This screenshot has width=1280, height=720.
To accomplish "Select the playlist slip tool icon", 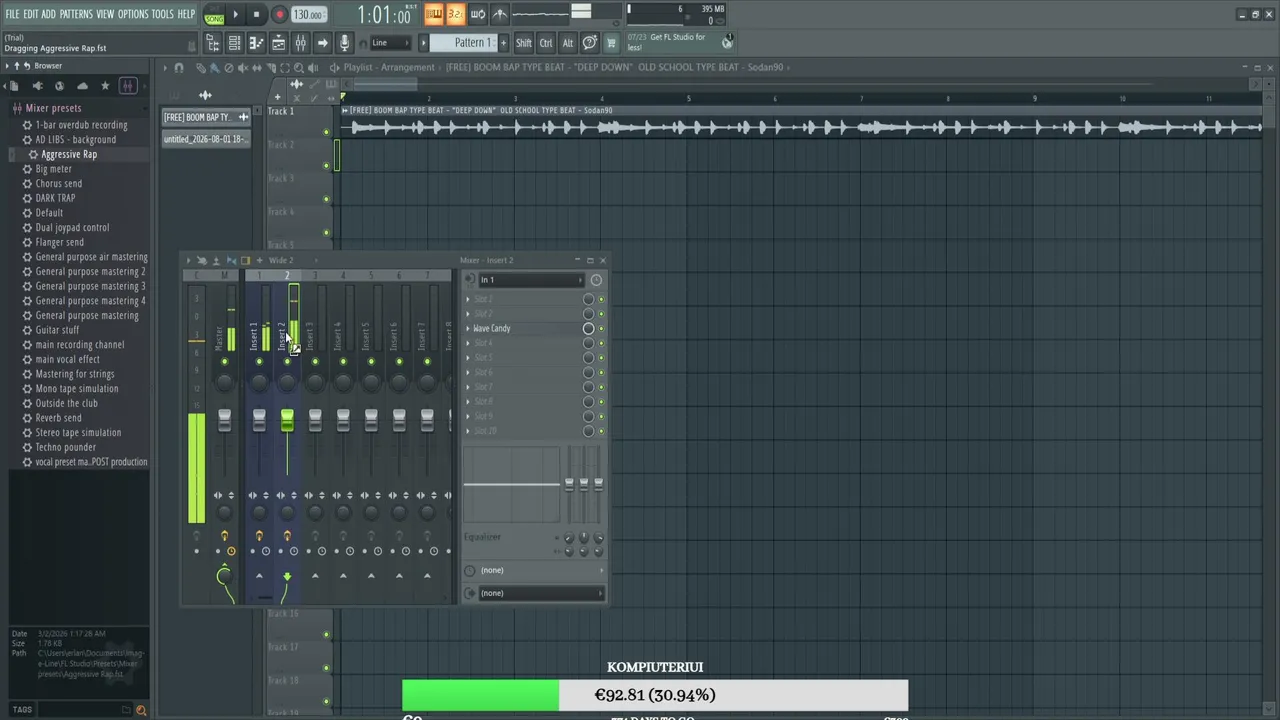I will pyautogui.click(x=257, y=68).
